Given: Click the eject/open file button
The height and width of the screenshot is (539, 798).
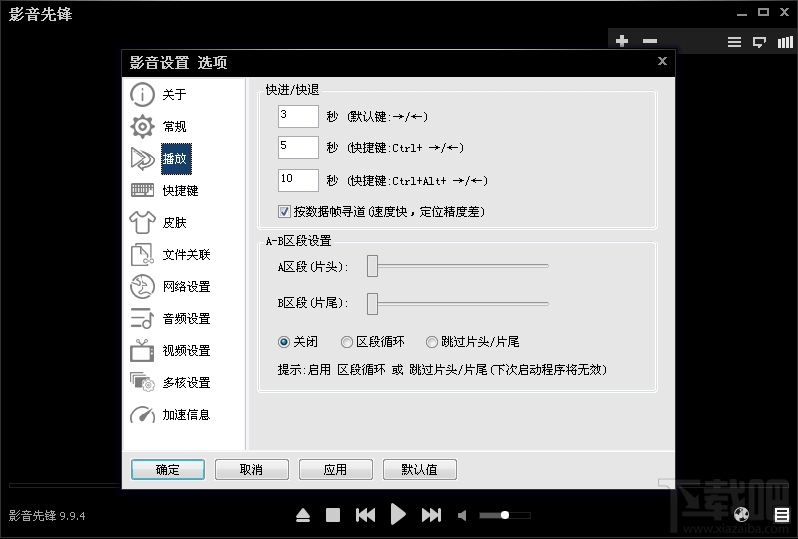Looking at the screenshot, I should coord(303,516).
